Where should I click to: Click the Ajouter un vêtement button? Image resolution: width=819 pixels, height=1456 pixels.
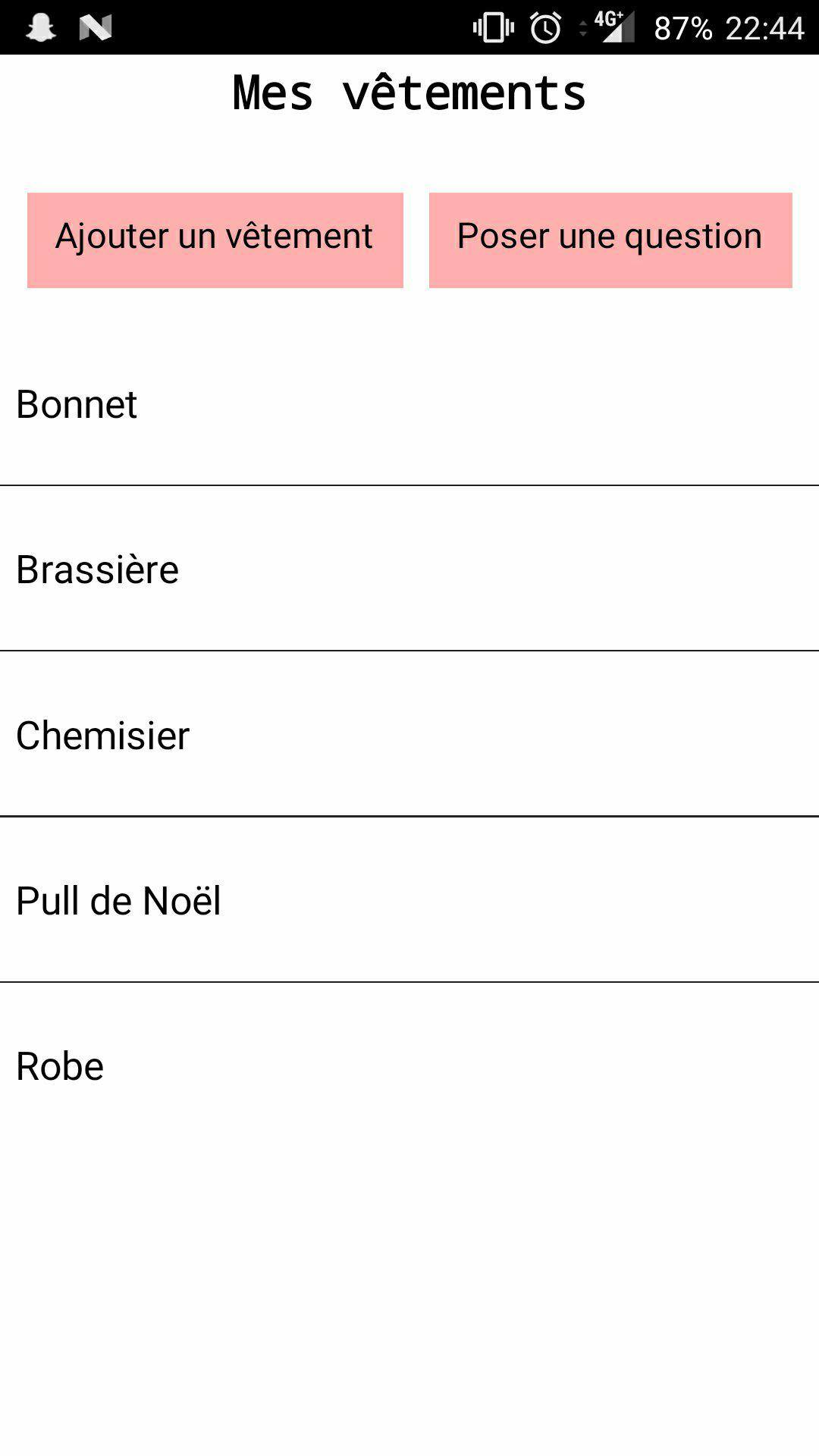click(215, 240)
